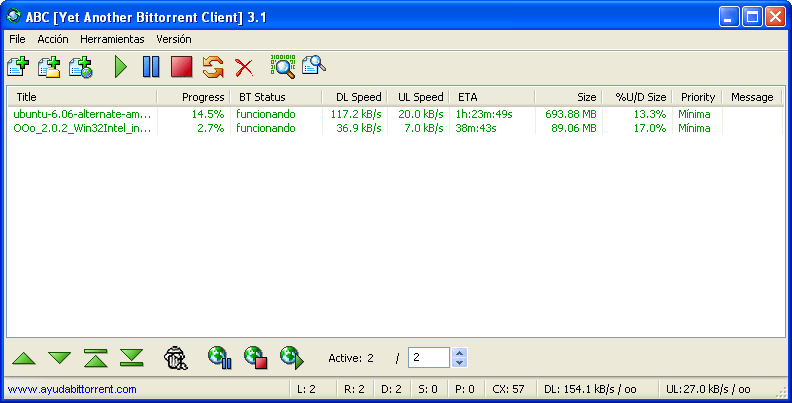Move torrent down with green arrow

click(60, 358)
